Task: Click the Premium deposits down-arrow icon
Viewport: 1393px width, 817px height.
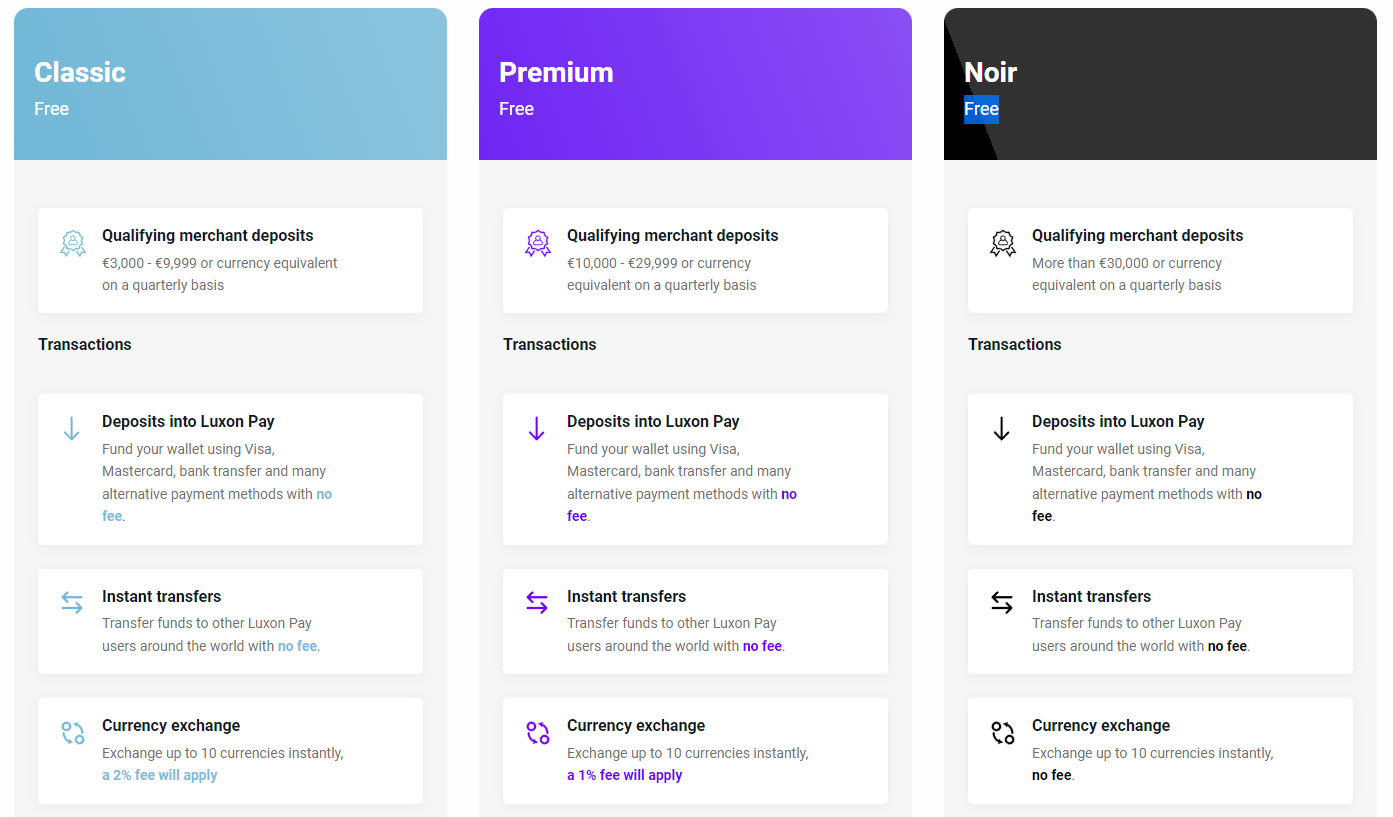Action: [x=537, y=429]
